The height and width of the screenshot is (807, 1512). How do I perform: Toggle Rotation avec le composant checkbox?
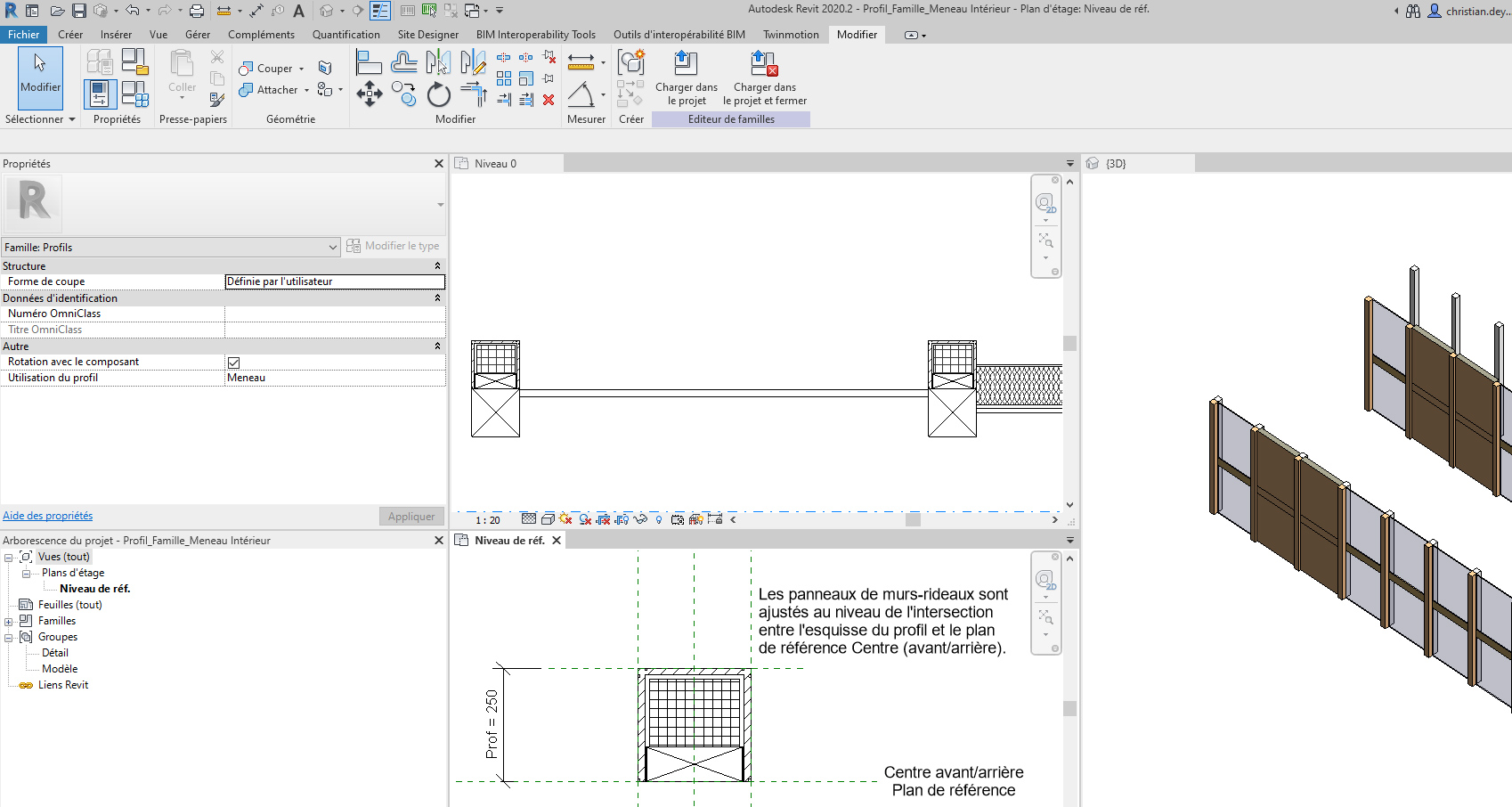coord(233,363)
